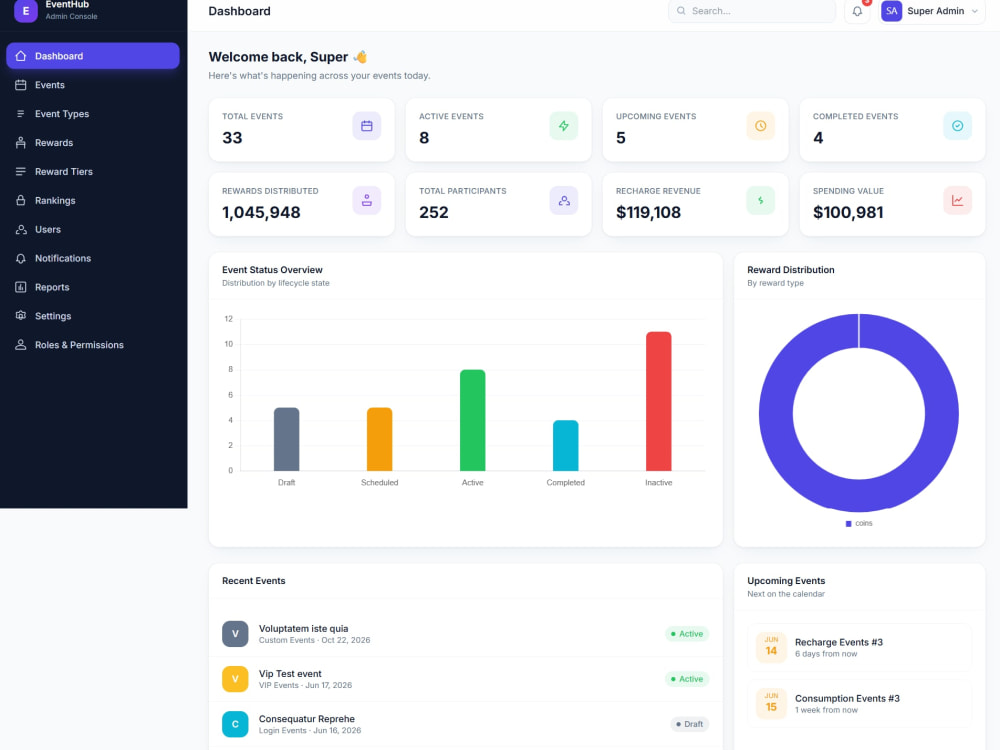This screenshot has height=750, width=1000.
Task: Click the Spending Value chart icon
Action: [x=957, y=200]
